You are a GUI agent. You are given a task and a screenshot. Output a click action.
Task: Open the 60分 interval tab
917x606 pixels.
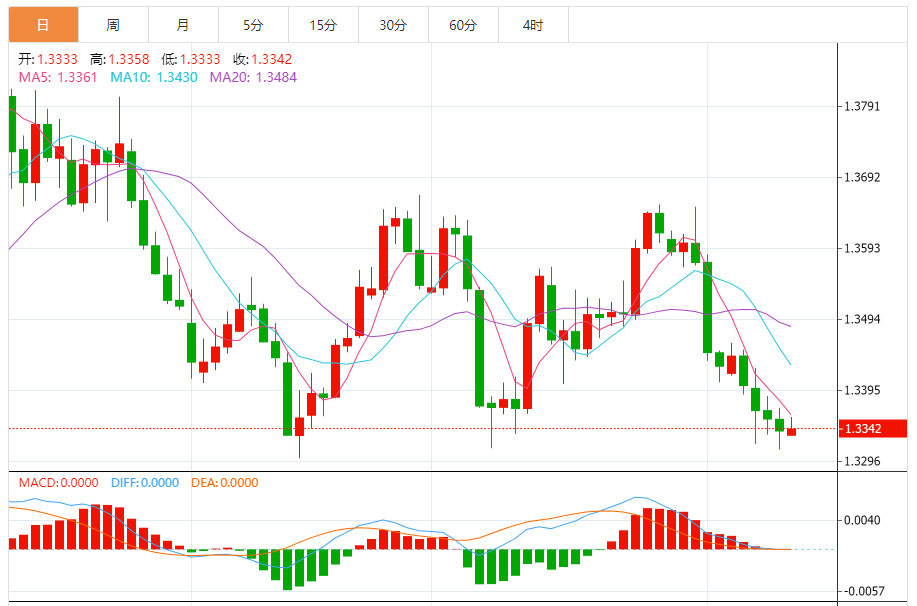pyautogui.click(x=463, y=25)
